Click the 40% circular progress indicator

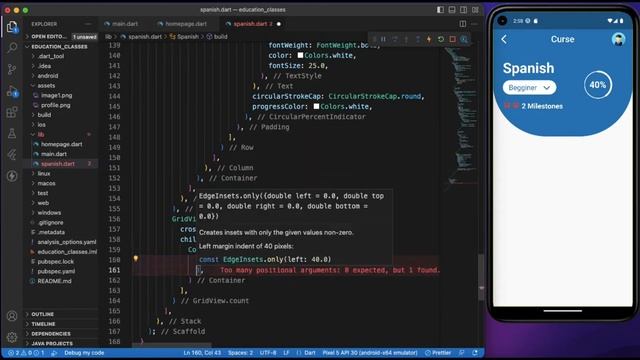click(x=598, y=85)
